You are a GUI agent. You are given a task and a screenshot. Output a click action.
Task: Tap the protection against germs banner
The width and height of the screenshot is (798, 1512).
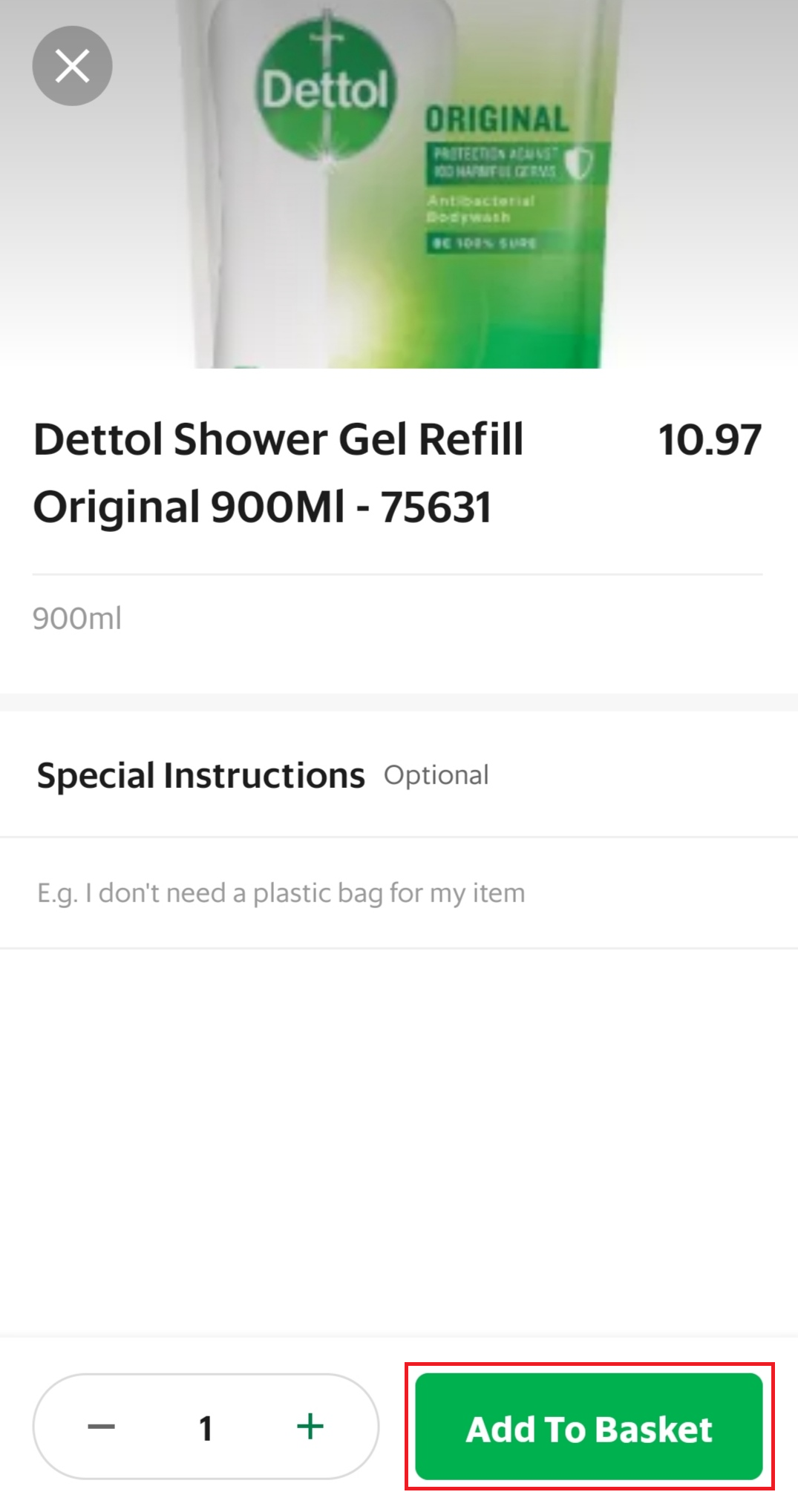tap(495, 162)
